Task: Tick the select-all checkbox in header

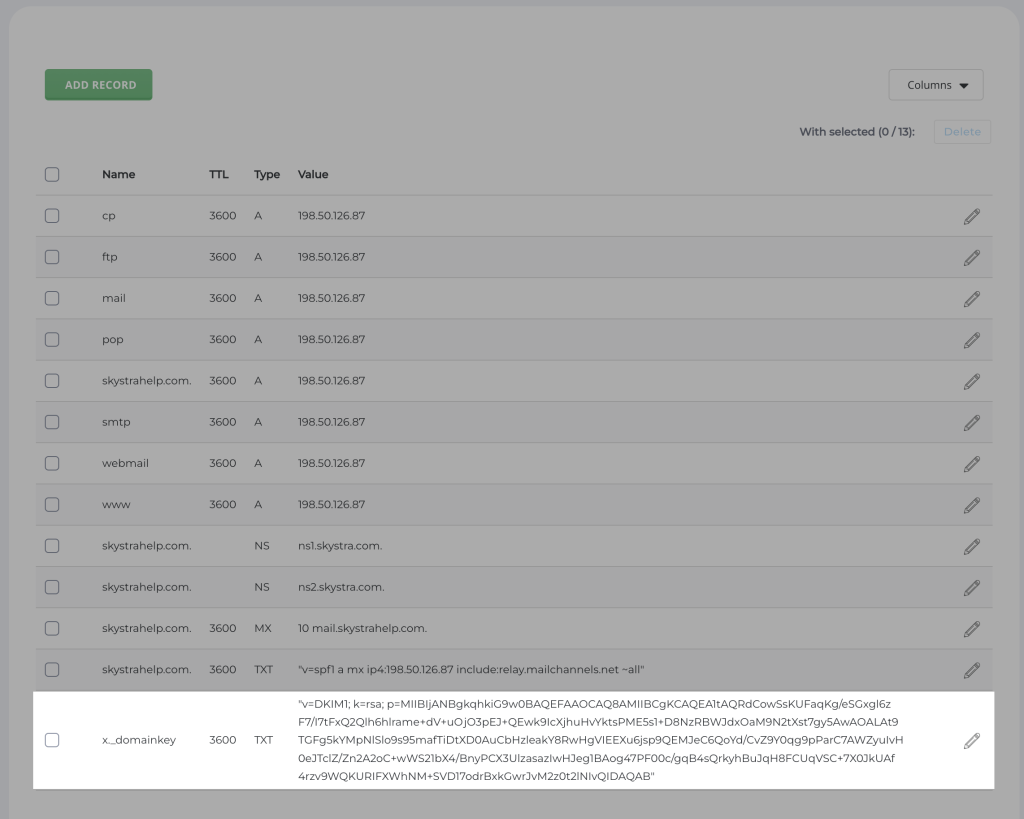Action: [x=52, y=174]
